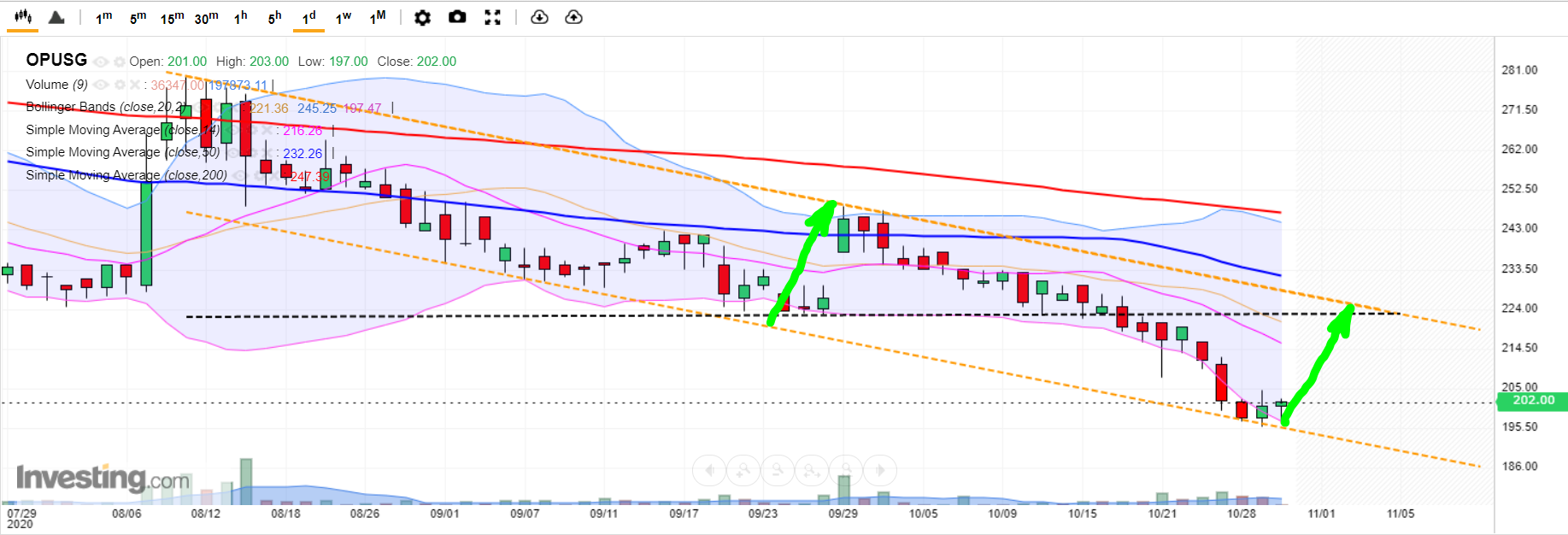
Task: Click the horizontal fit zoom control
Action: pyautogui.click(x=812, y=470)
